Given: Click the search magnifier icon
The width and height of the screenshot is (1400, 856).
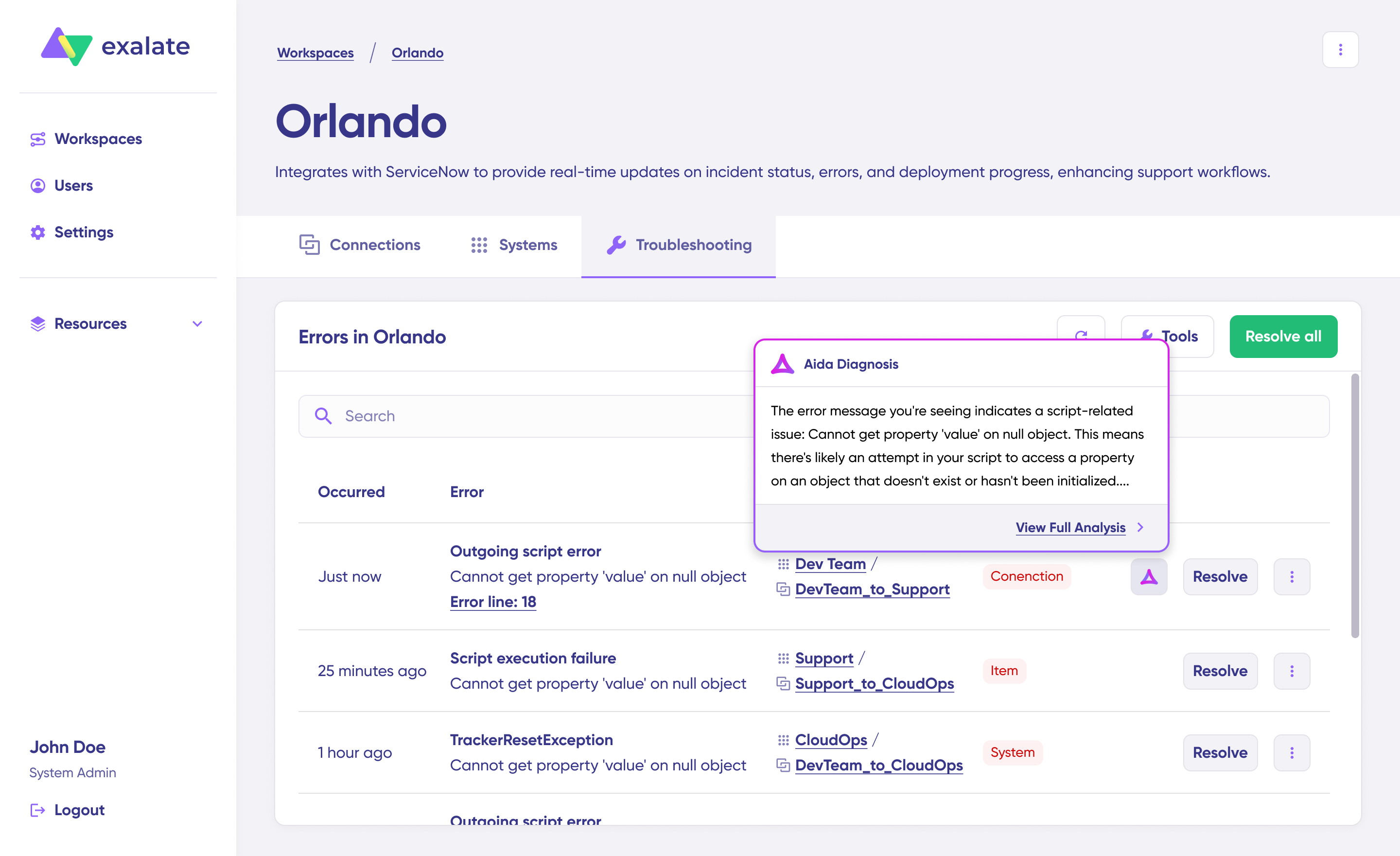Looking at the screenshot, I should [x=323, y=416].
